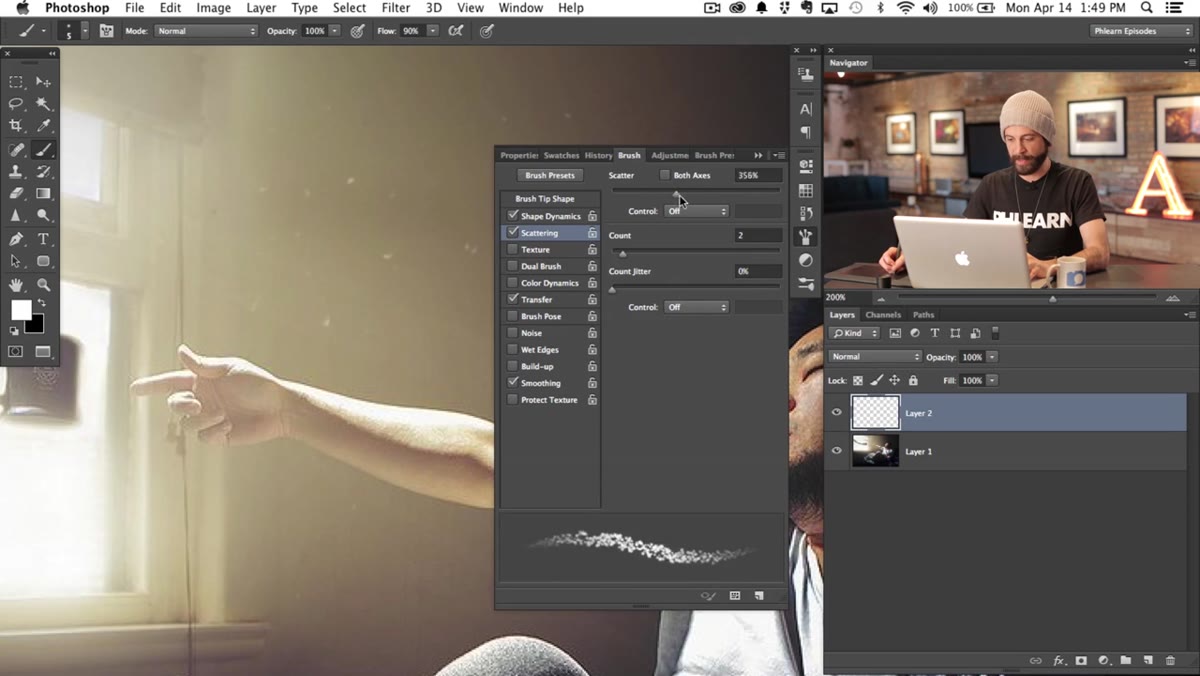The width and height of the screenshot is (1200, 676).
Task: Hide Layer 1 visibility eye
Action: click(x=837, y=451)
